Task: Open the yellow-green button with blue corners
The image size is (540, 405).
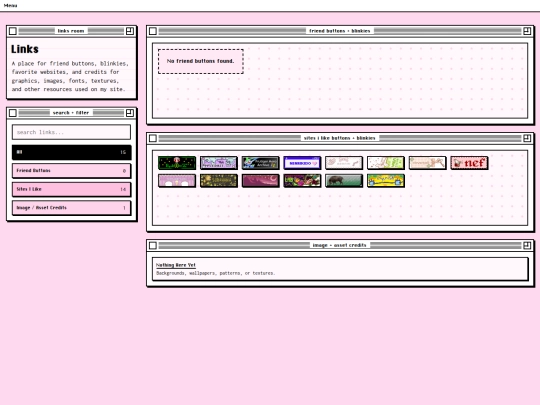Action: 386,180
